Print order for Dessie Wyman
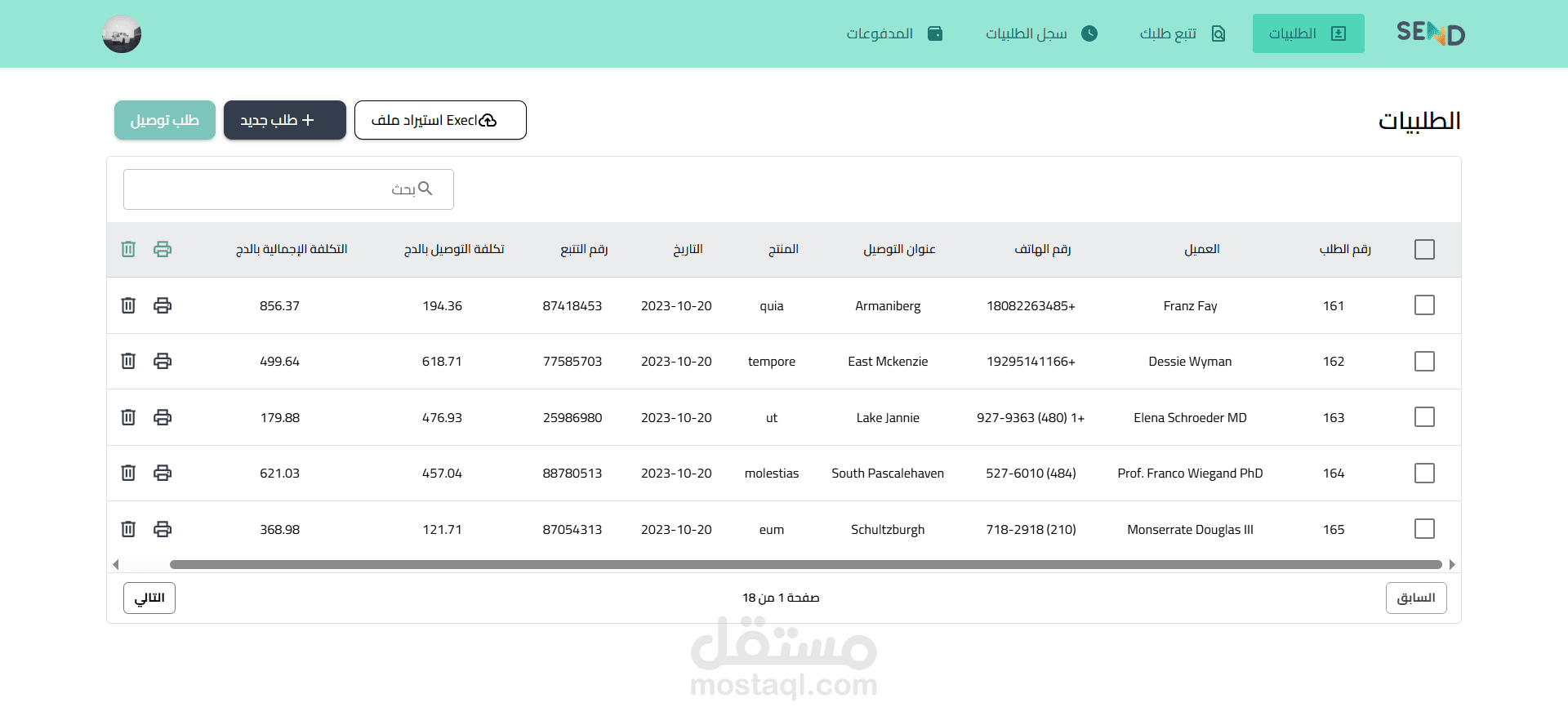The image size is (1568, 716). tap(163, 361)
